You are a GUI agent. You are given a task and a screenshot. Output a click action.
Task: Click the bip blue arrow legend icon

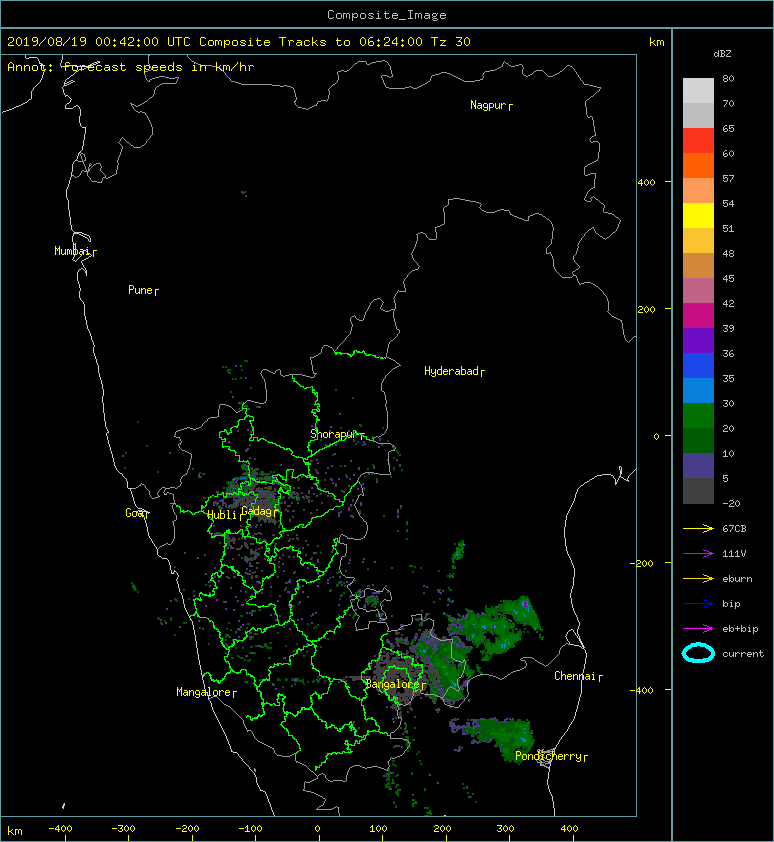(698, 604)
